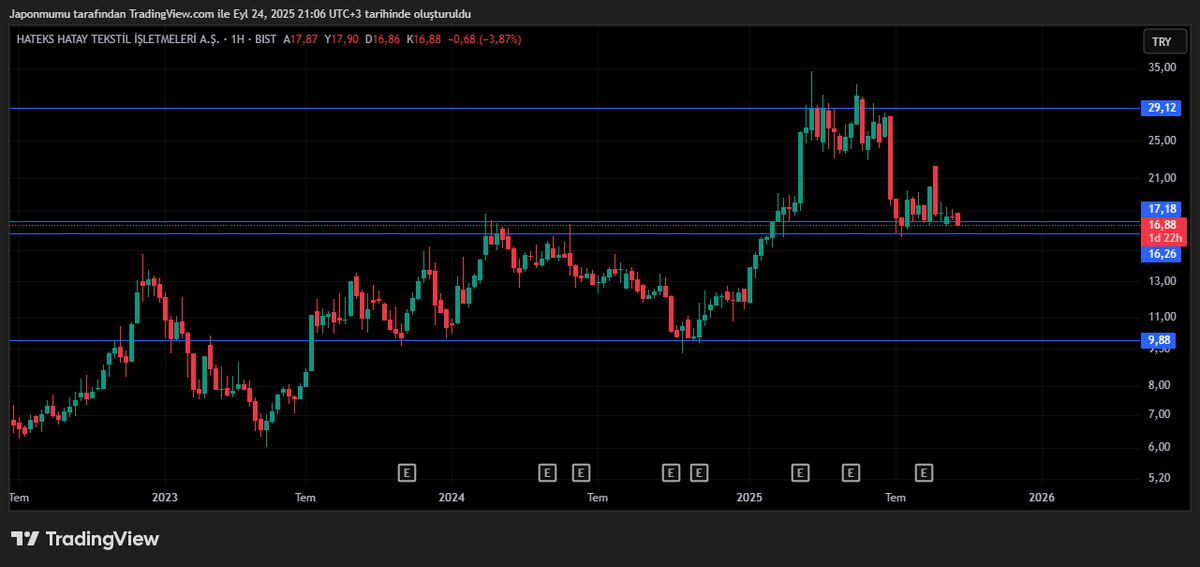This screenshot has height=567, width=1200.
Task: Click the TradingView logo at bottom left
Action: [x=85, y=539]
